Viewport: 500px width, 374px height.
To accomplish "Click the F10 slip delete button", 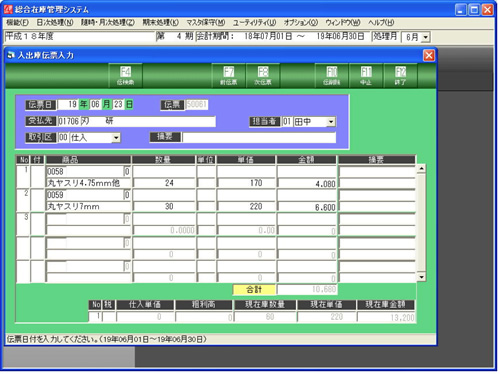I will point(332,76).
